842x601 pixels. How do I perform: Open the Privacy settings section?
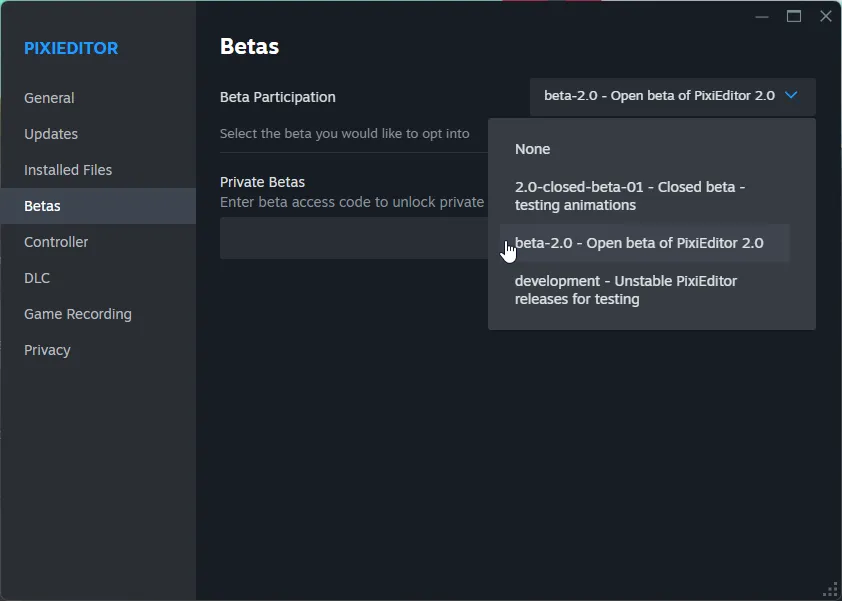(x=47, y=349)
